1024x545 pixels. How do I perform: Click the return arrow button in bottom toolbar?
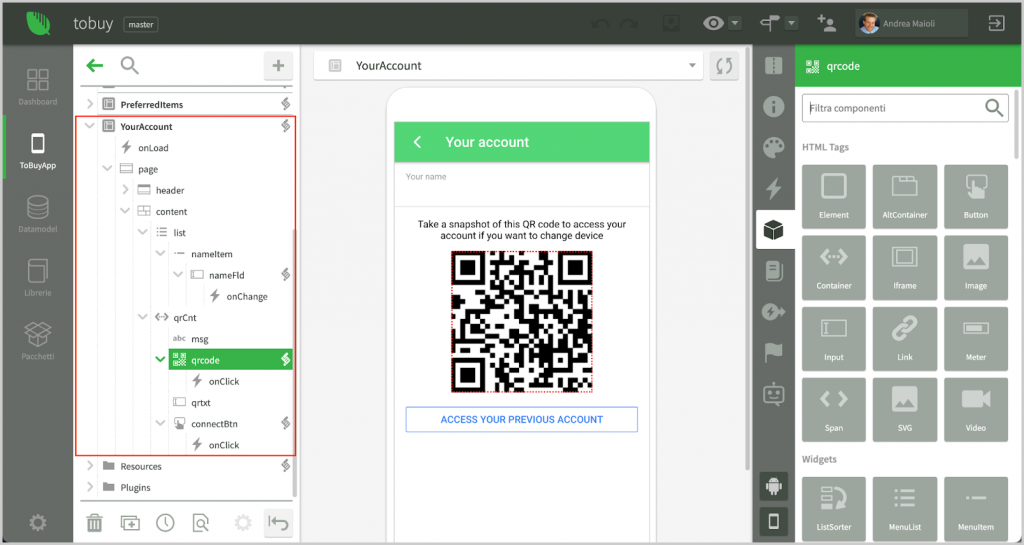point(278,522)
